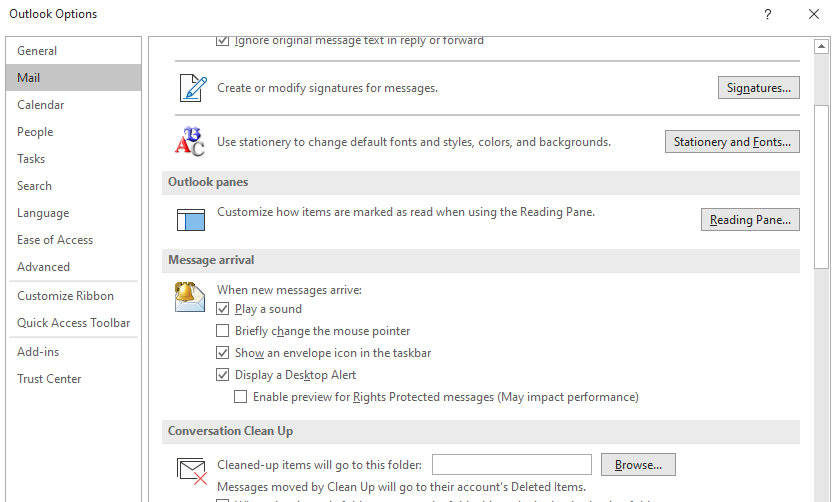Disable Display a Desktop Alert
This screenshot has width=836, height=502.
pyautogui.click(x=222, y=375)
